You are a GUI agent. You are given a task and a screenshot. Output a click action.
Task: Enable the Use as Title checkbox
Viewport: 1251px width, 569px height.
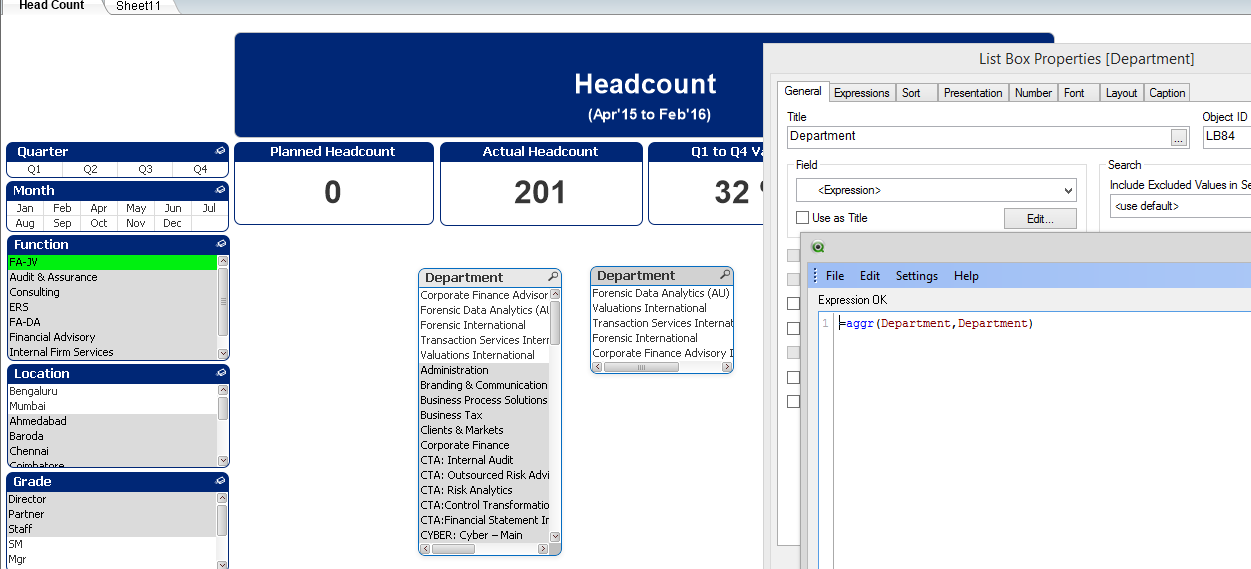803,218
